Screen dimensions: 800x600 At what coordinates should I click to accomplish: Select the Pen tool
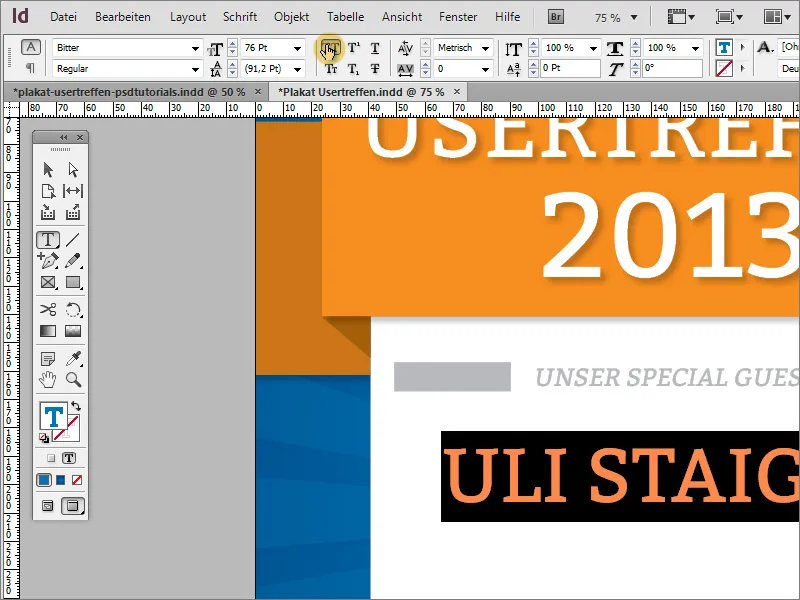[46, 262]
